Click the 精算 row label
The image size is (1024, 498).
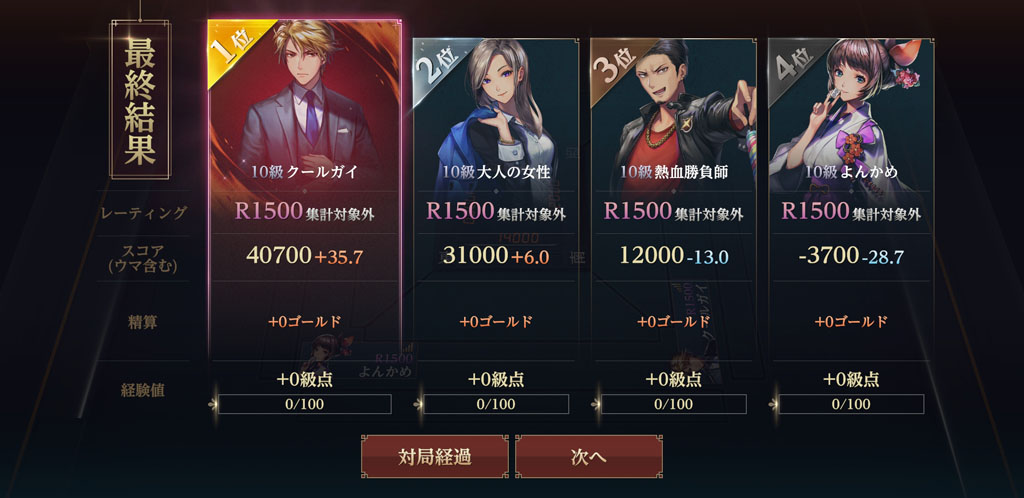point(143,322)
